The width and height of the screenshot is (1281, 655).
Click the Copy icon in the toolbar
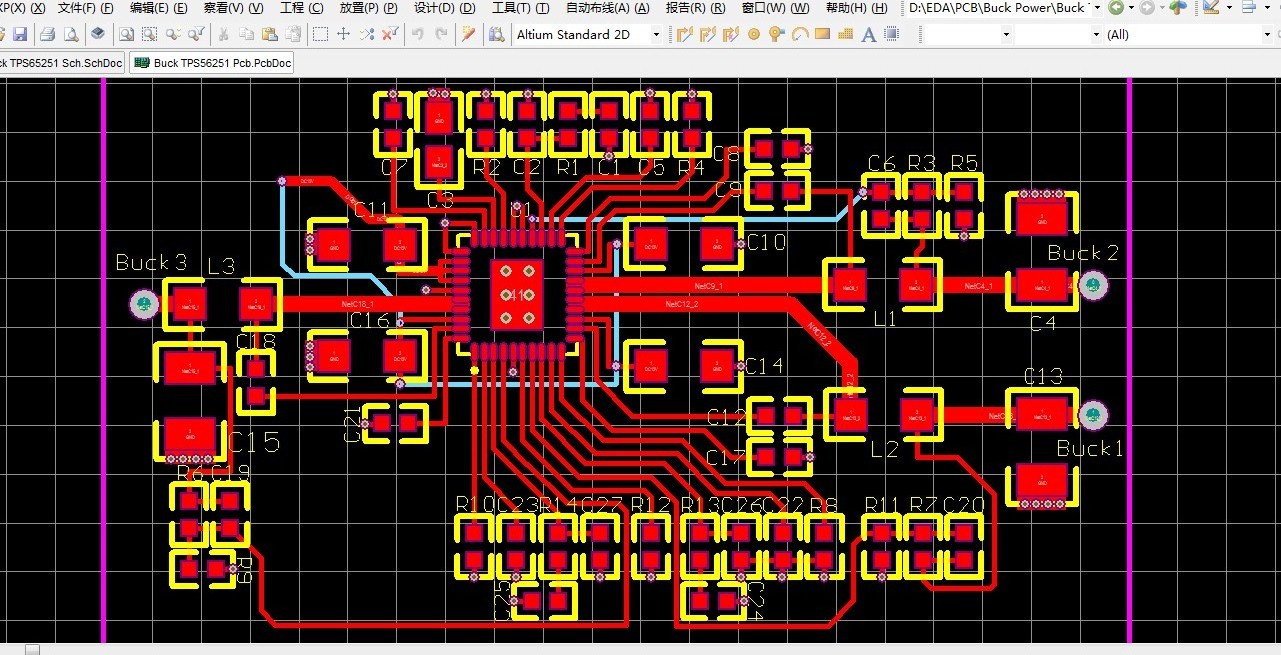click(246, 34)
